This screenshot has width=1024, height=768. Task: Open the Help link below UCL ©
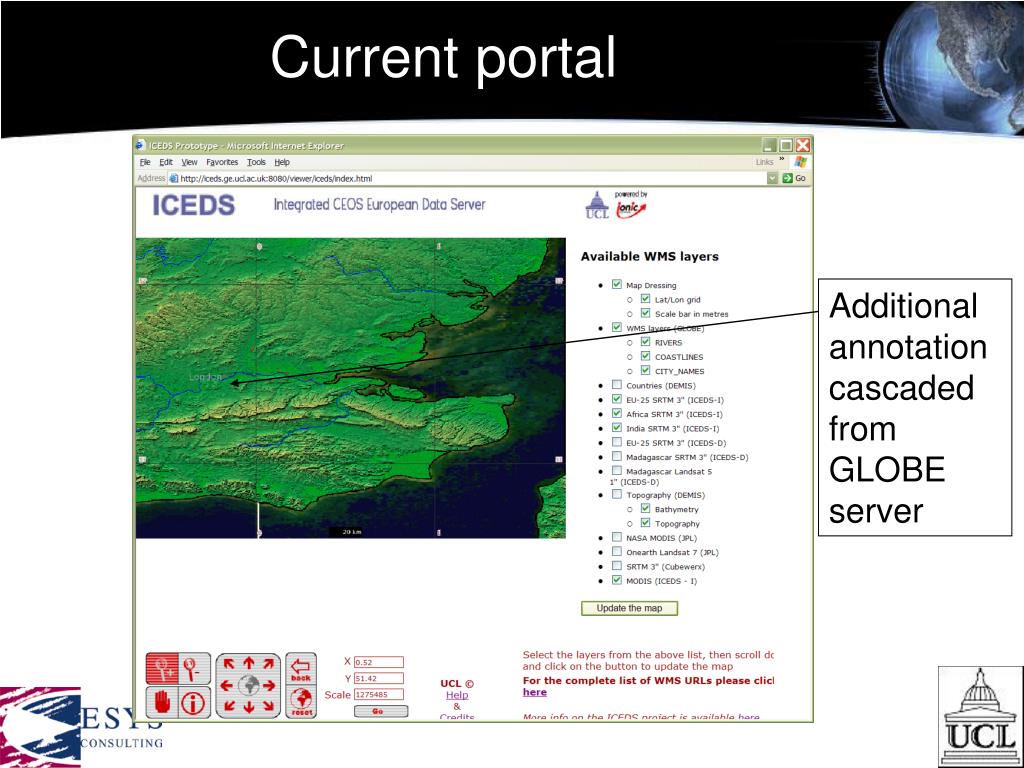(456, 696)
